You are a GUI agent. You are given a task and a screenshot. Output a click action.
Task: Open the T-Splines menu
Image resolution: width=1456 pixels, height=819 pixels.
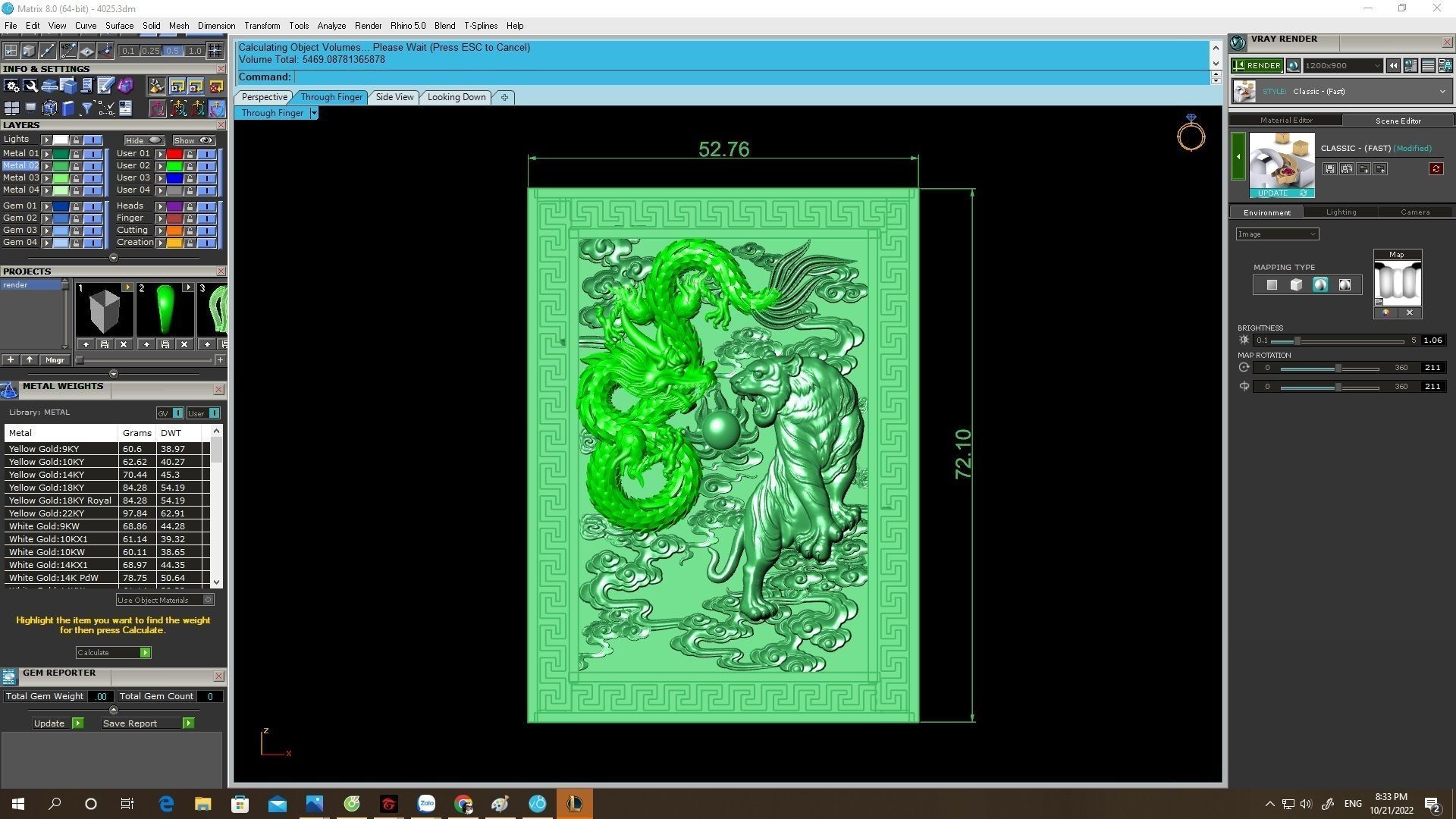pyautogui.click(x=481, y=26)
